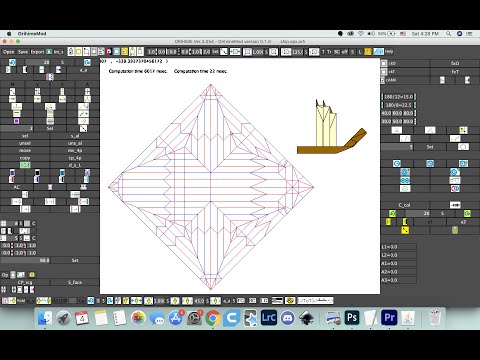Toggle the ckT checkbox
The image size is (480, 360).
[x=384, y=72]
